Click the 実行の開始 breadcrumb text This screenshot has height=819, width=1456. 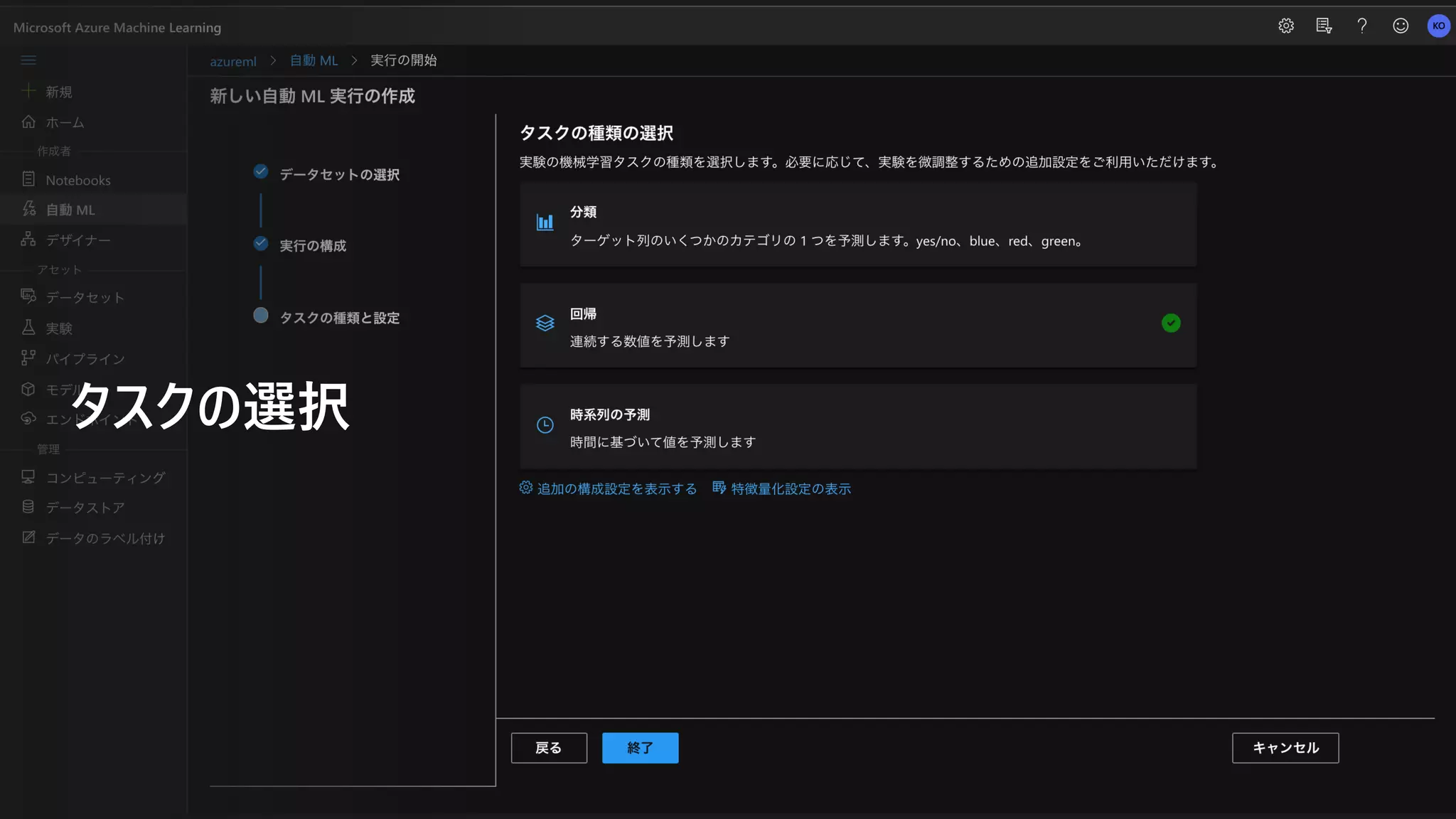(404, 60)
